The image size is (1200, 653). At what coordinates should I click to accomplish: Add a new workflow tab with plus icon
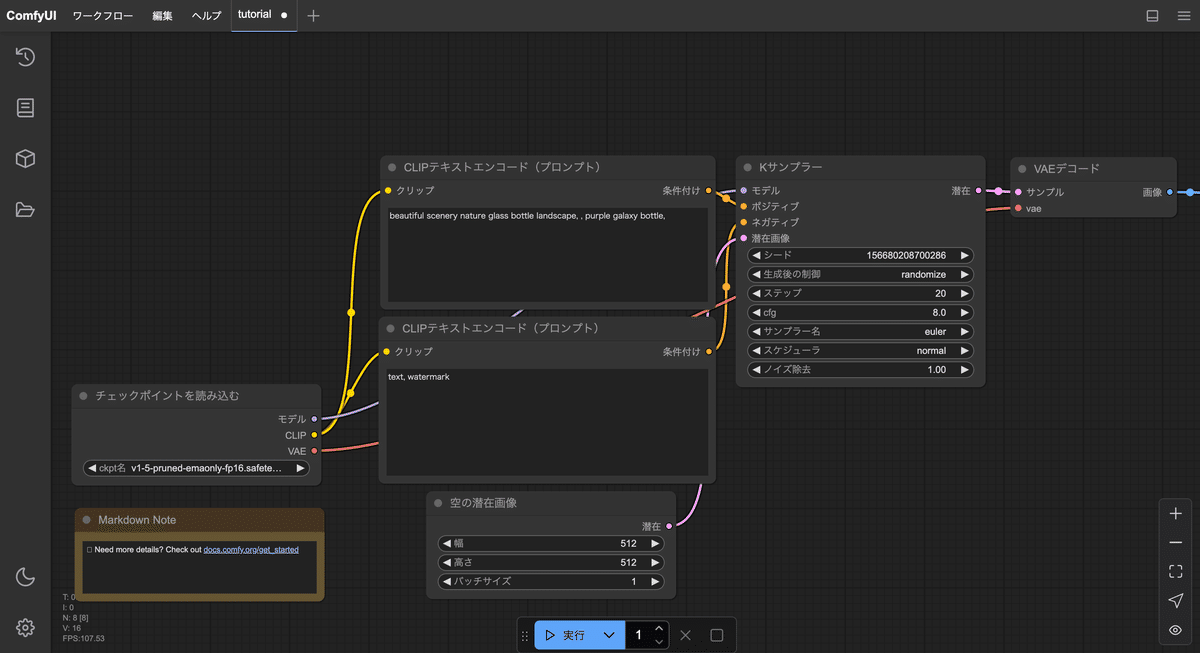pyautogui.click(x=314, y=16)
